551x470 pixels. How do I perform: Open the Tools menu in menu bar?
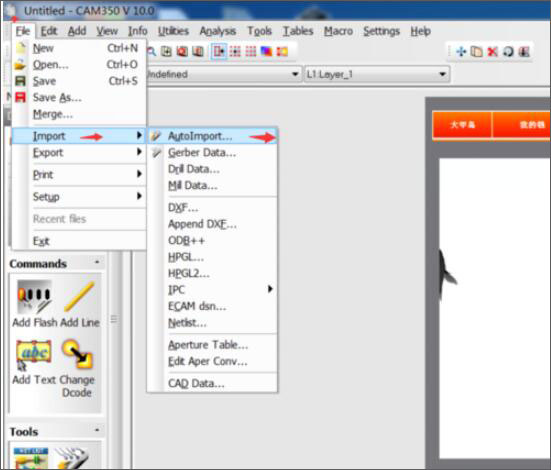[259, 31]
